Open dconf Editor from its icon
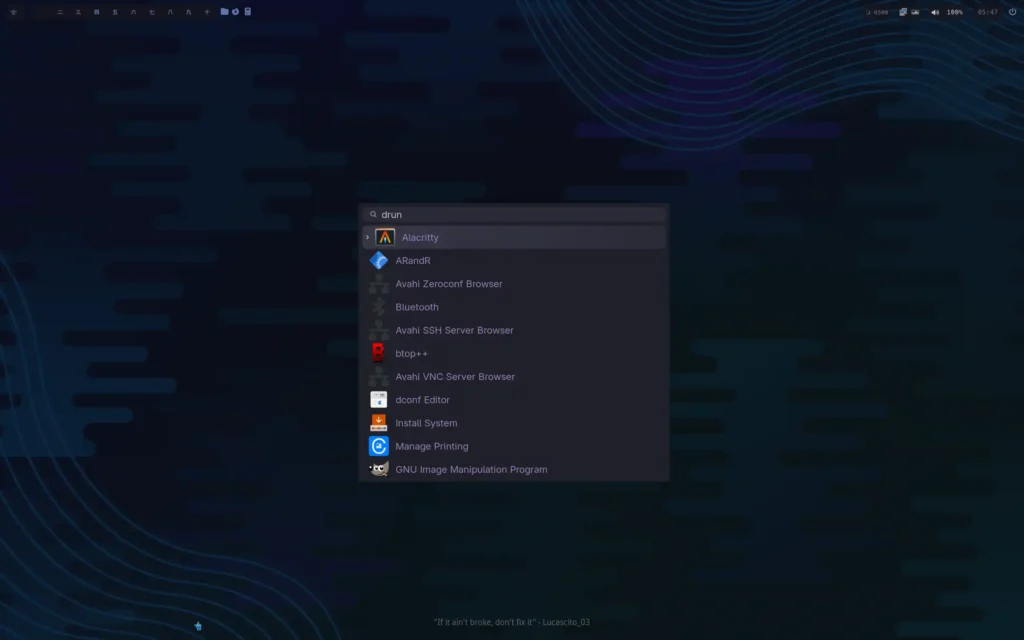Screen dimensions: 1024x640 tap(379, 400)
